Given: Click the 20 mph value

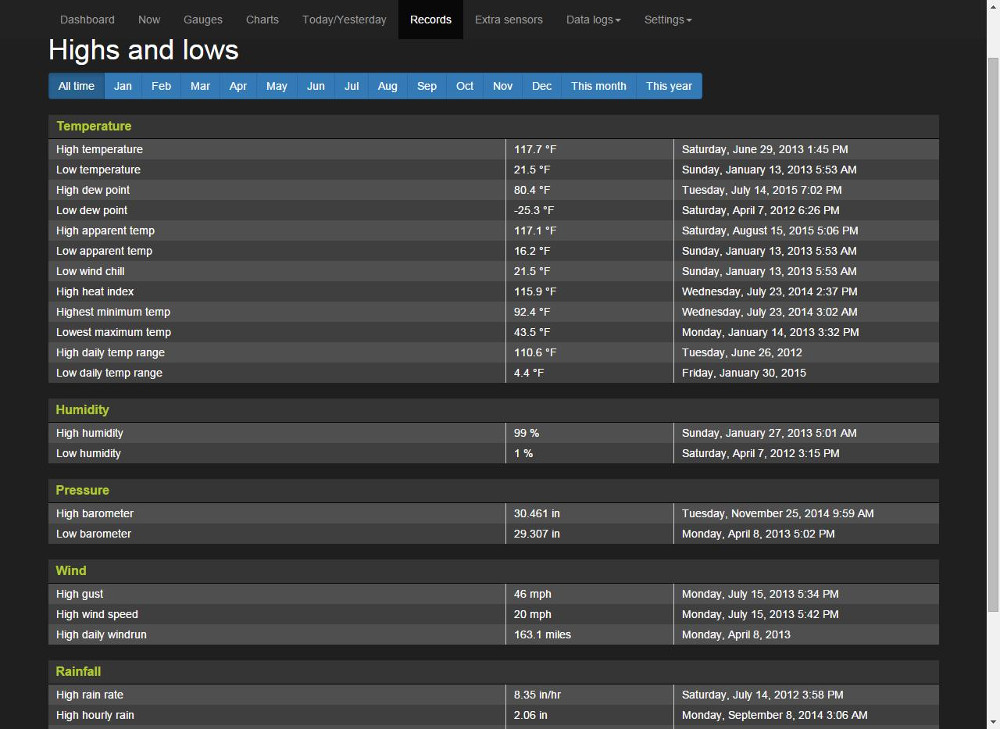Looking at the screenshot, I should pos(533,614).
